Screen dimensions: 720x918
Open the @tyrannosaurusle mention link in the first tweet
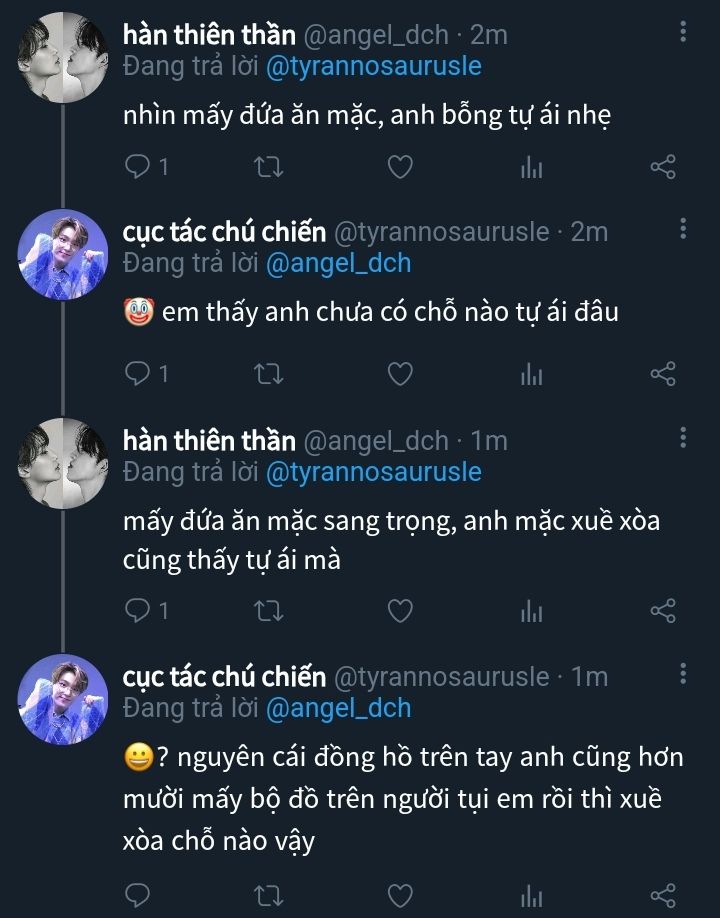pyautogui.click(x=373, y=67)
